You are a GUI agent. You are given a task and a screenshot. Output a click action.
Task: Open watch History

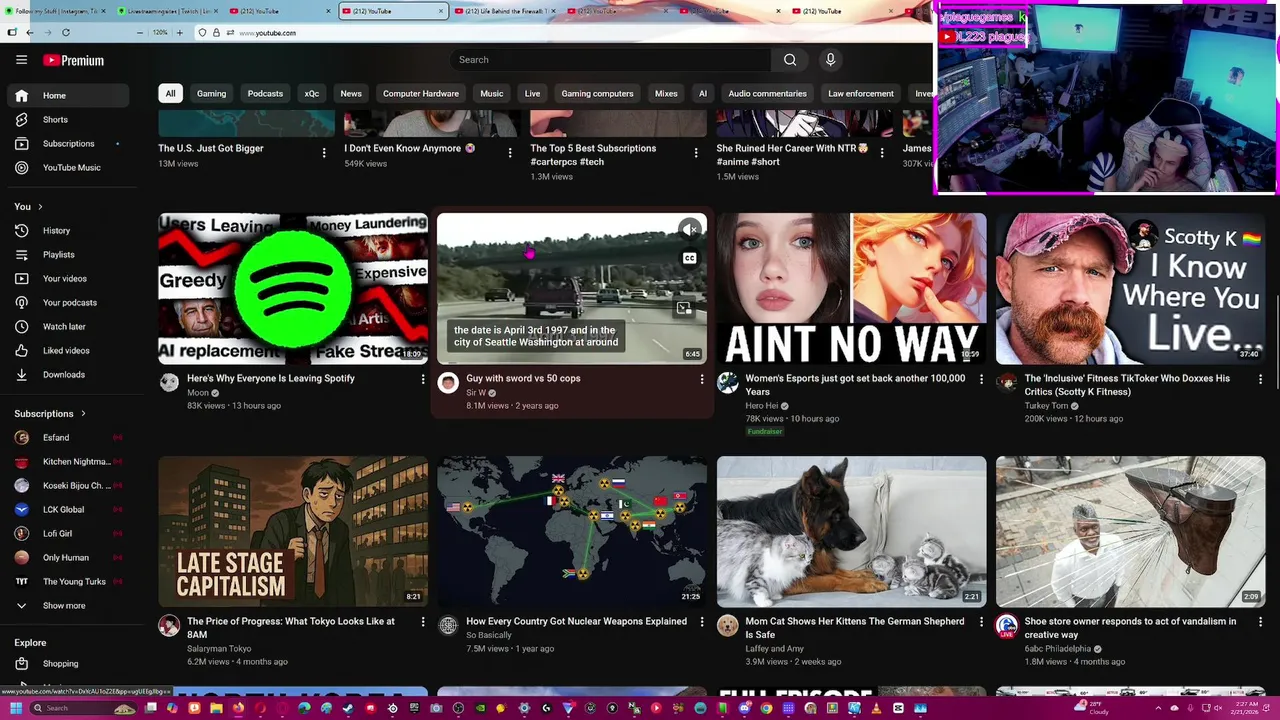point(66,230)
